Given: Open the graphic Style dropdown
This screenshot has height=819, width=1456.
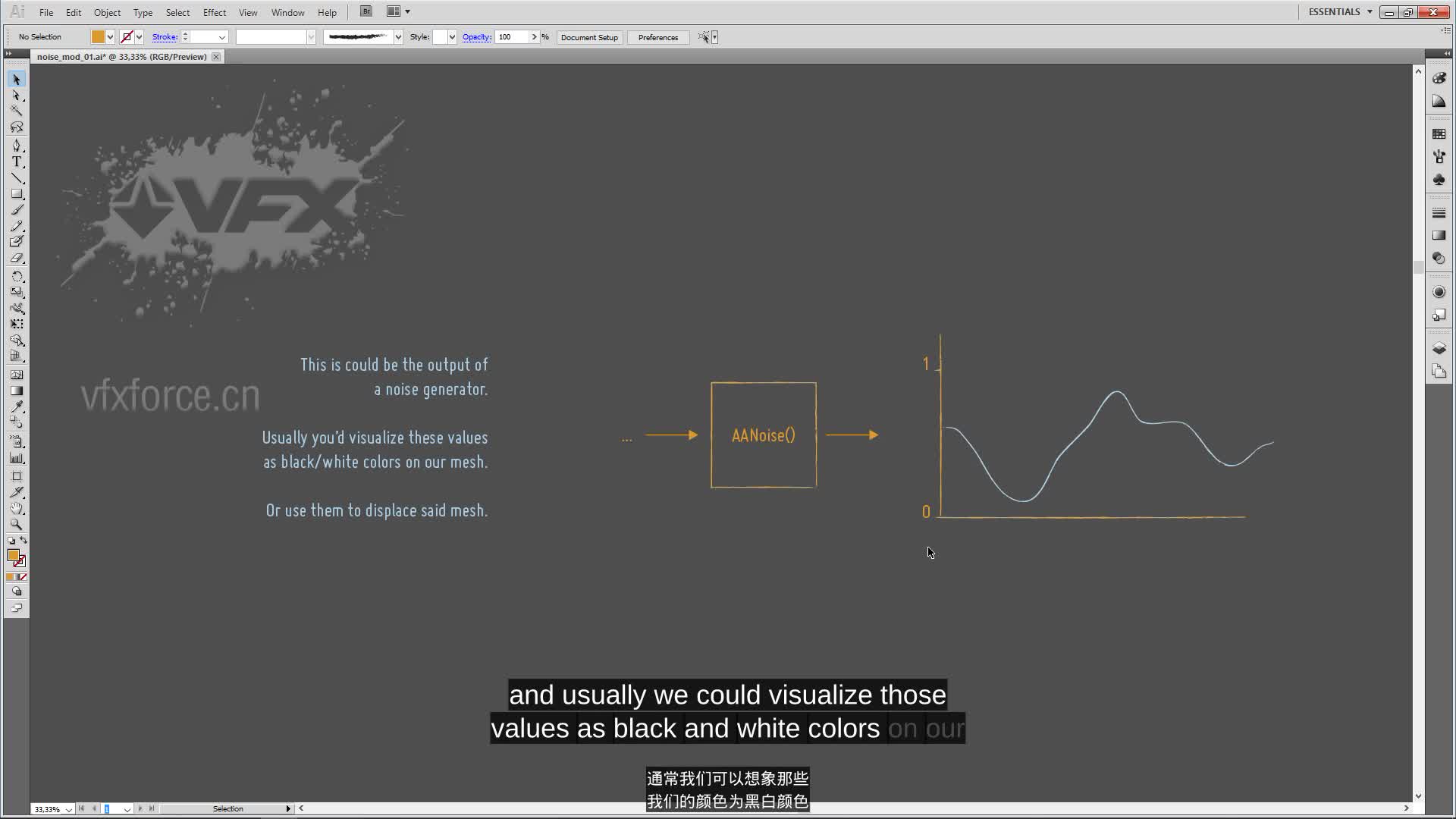Looking at the screenshot, I should pos(452,37).
